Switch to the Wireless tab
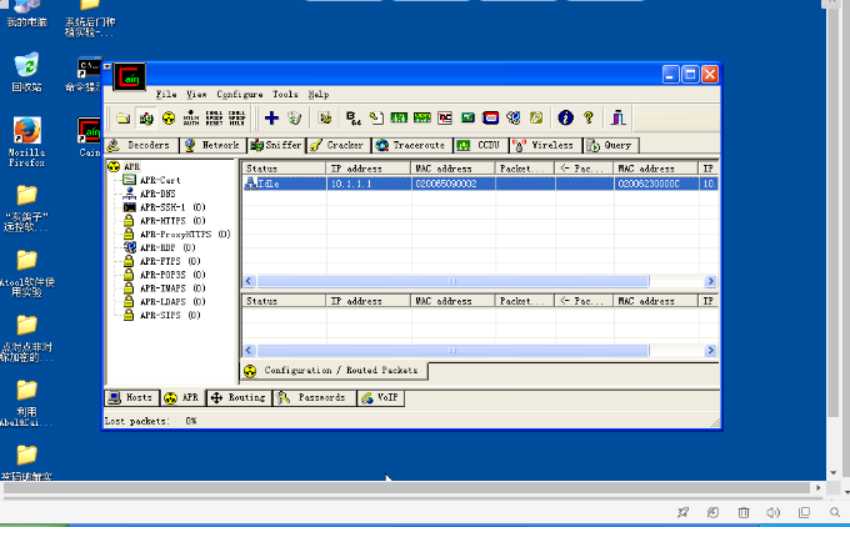The height and width of the screenshot is (534, 850). (x=545, y=145)
